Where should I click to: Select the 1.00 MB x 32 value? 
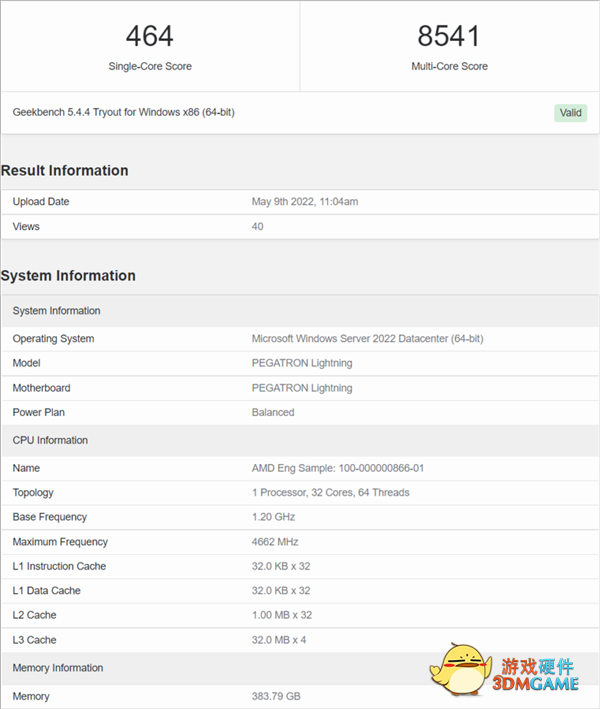coord(282,615)
